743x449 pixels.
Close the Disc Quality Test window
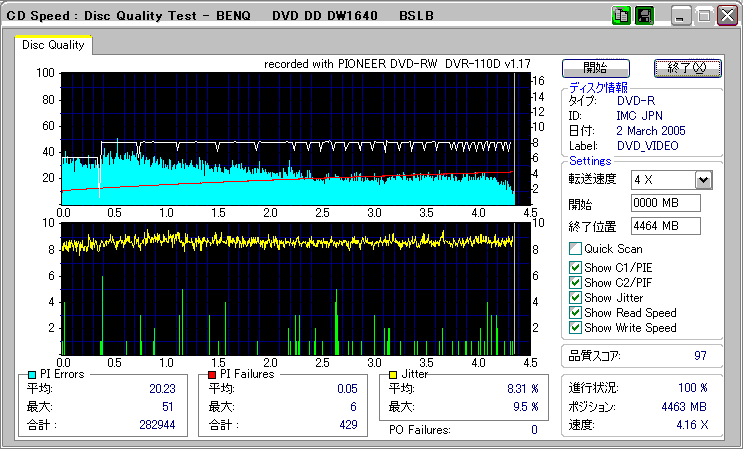(x=727, y=16)
